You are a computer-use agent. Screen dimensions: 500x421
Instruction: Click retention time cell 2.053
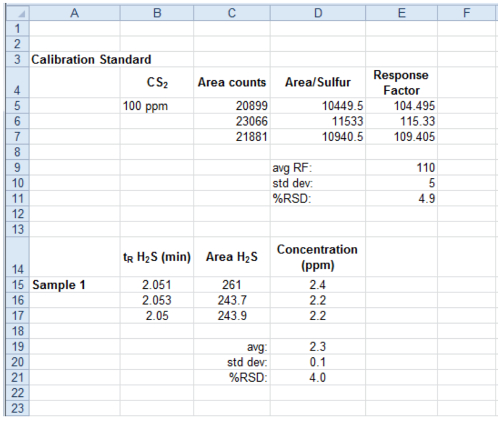click(x=157, y=300)
